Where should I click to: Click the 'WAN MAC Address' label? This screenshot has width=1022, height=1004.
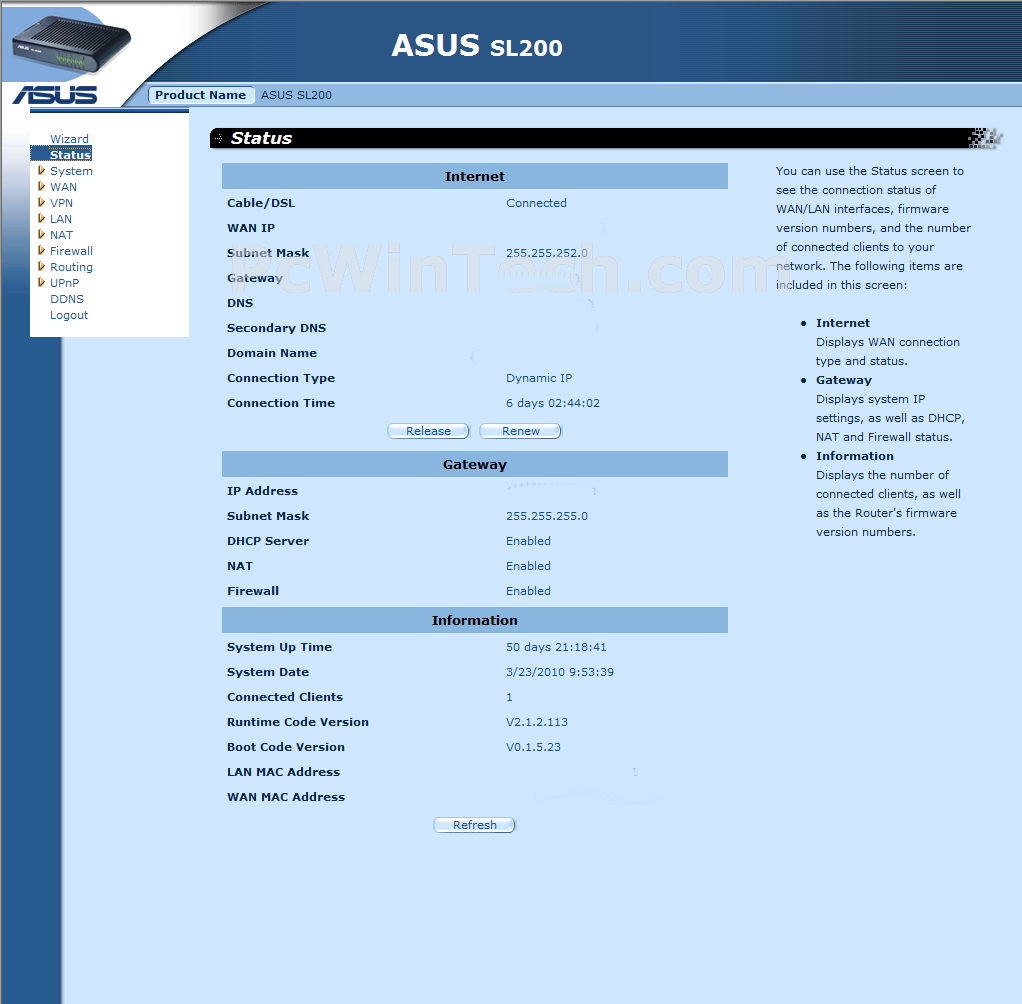(286, 797)
